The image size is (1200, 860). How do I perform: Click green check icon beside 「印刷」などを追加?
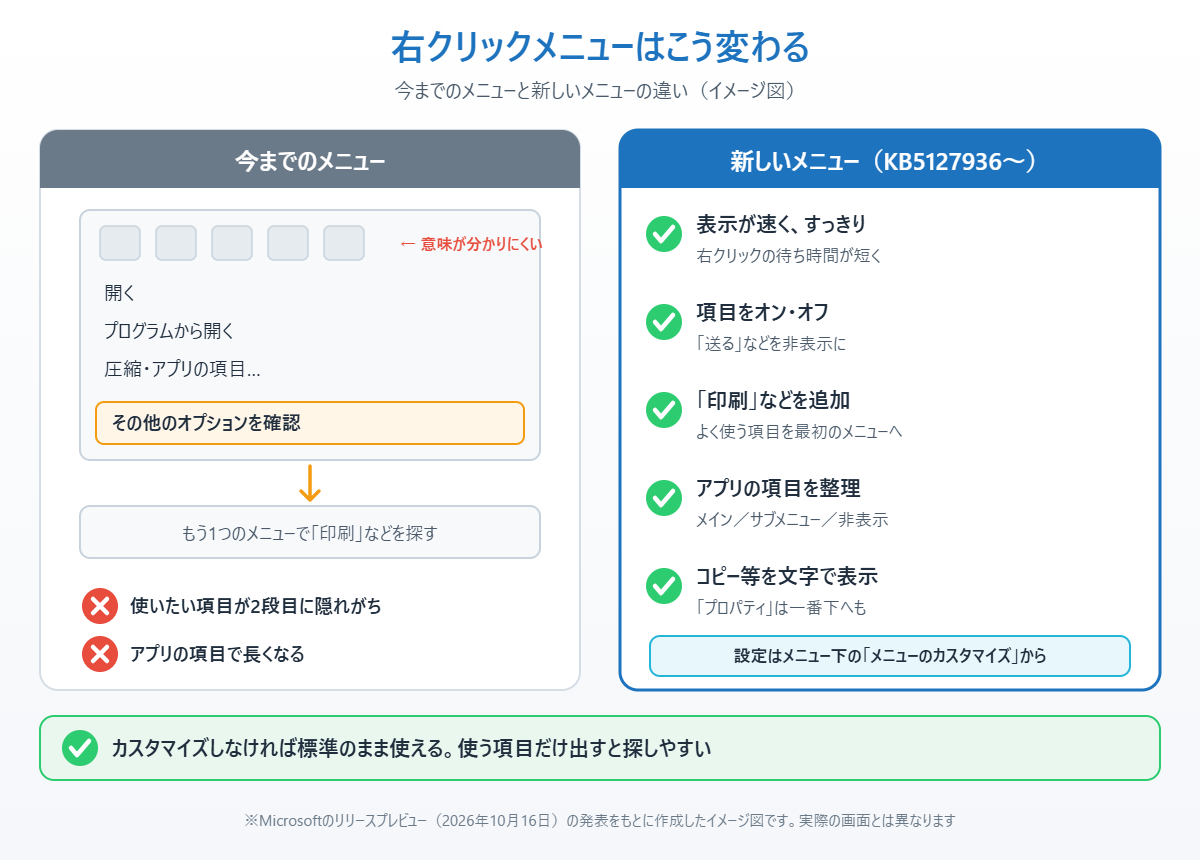click(x=664, y=409)
